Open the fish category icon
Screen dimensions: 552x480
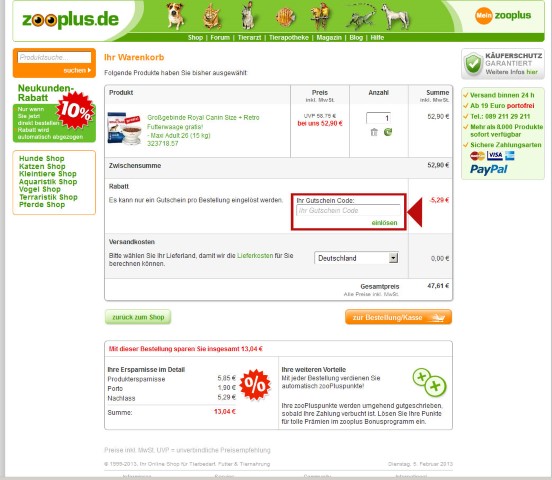point(285,17)
